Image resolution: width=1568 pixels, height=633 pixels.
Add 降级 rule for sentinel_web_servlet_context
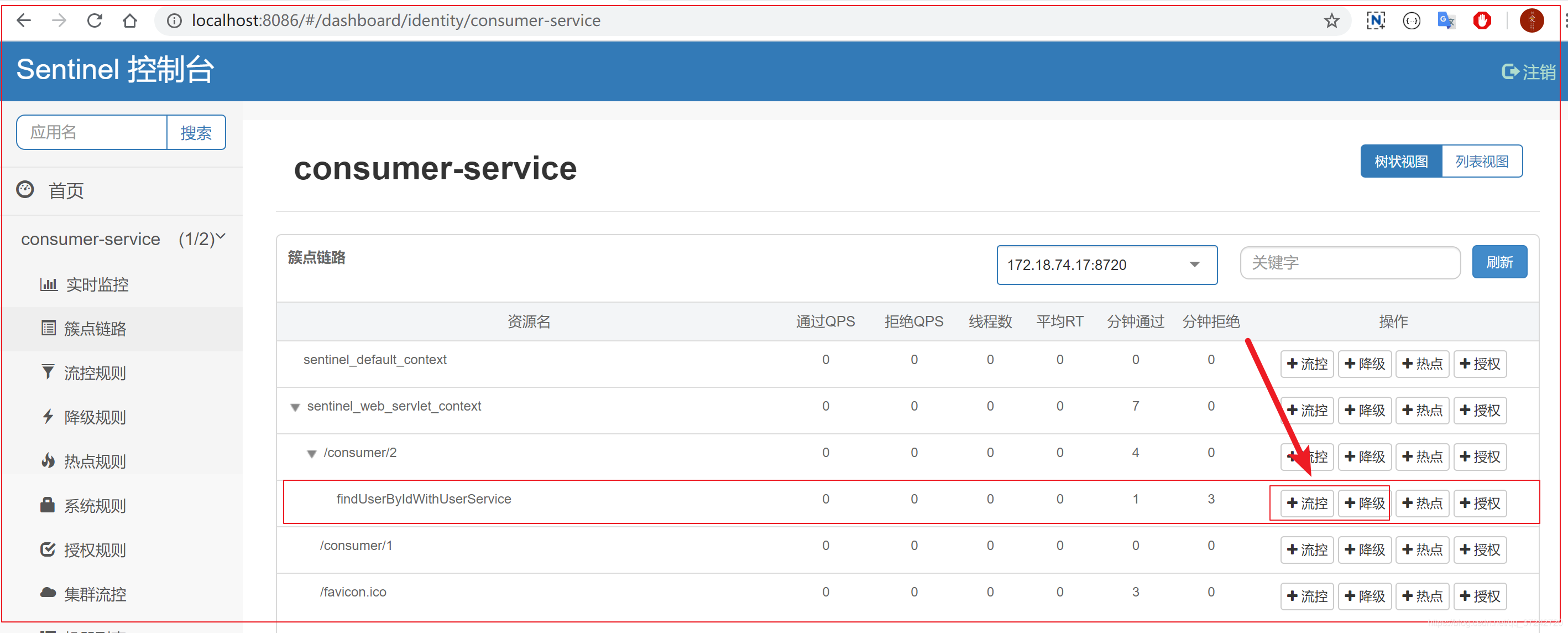click(x=1365, y=411)
